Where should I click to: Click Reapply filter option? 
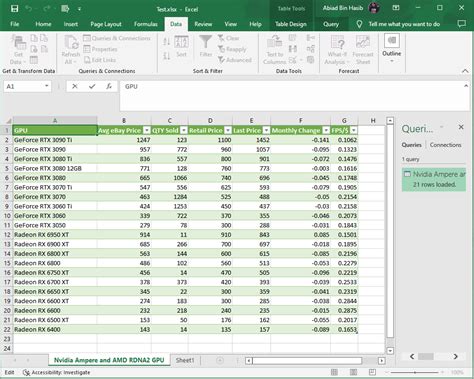pyautogui.click(x=232, y=49)
